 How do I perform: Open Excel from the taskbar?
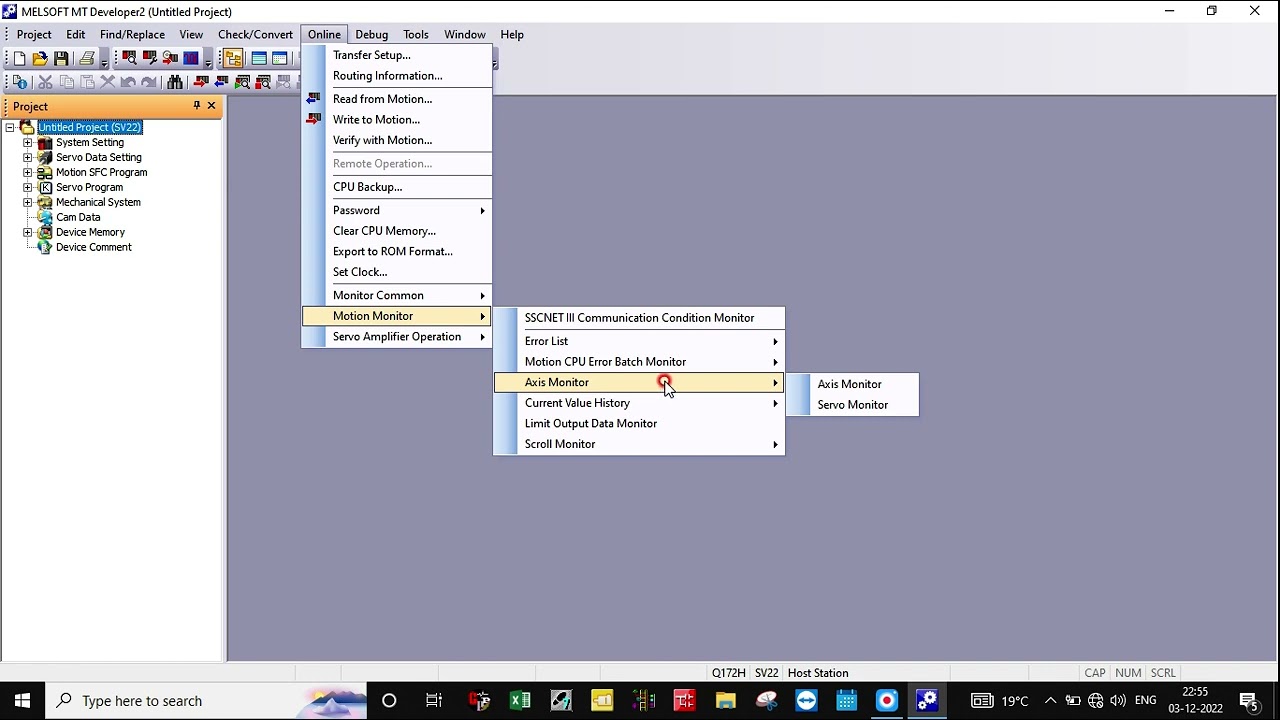pyautogui.click(x=520, y=700)
